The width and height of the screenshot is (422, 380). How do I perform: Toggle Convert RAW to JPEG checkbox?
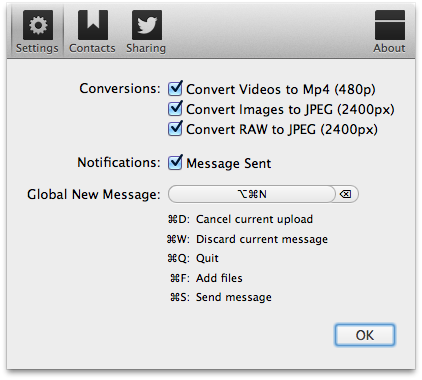point(175,129)
